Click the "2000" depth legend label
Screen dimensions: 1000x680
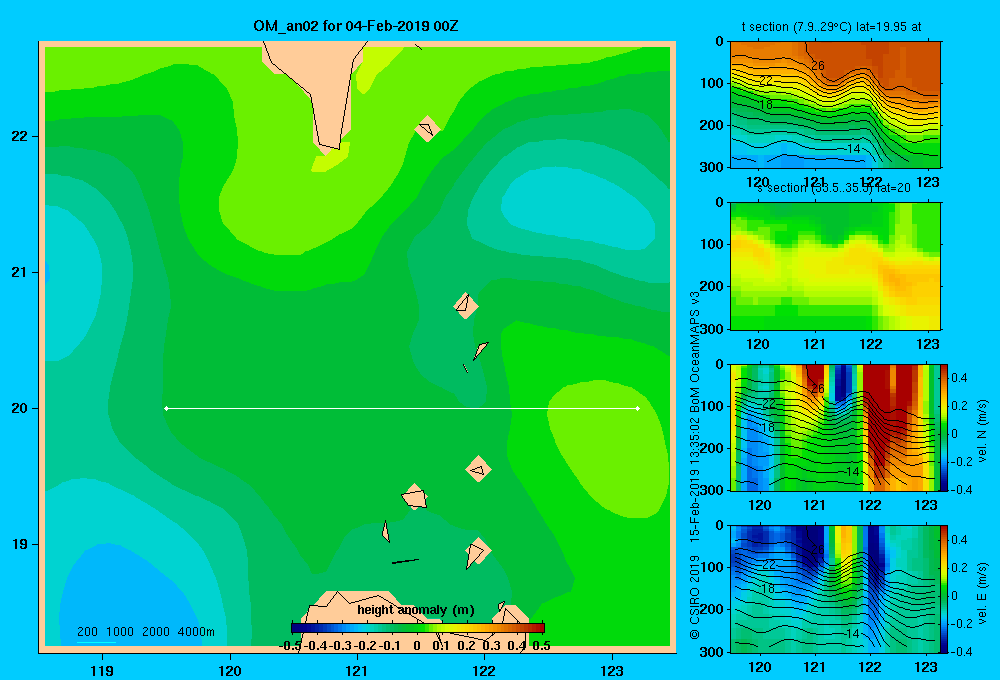tap(156, 632)
